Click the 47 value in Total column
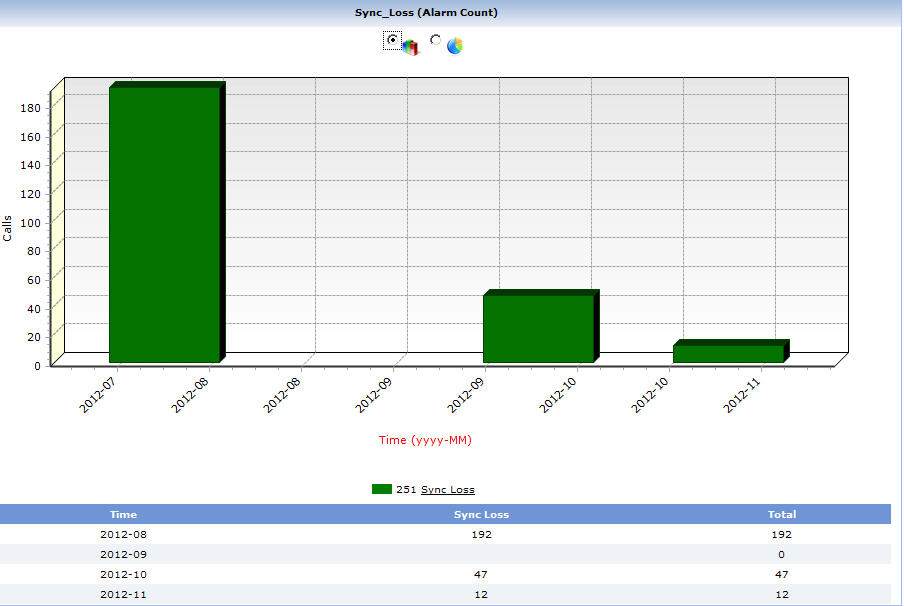 (x=781, y=574)
